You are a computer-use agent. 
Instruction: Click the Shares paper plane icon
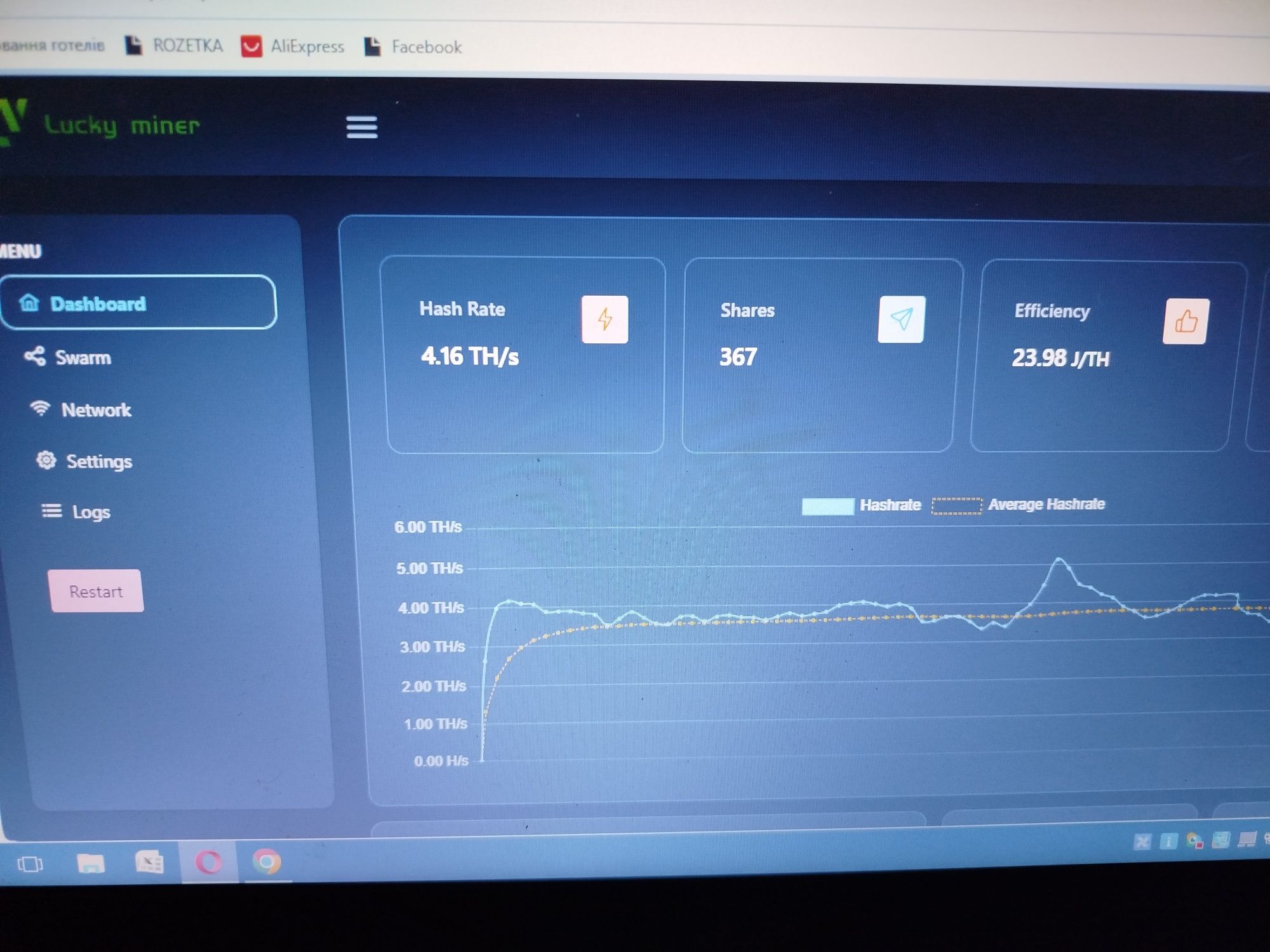pyautogui.click(x=901, y=319)
